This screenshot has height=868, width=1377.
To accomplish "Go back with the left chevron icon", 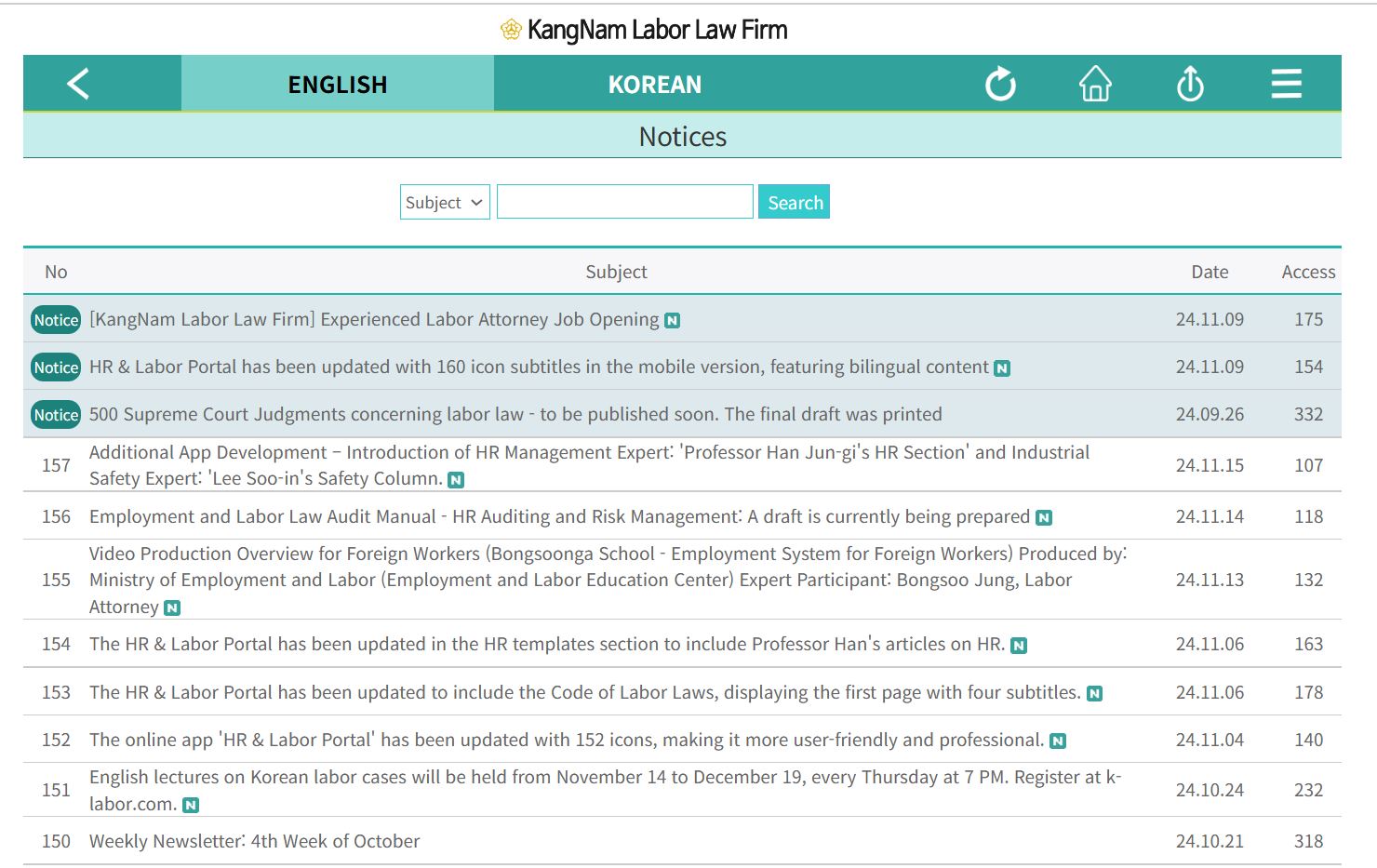I will tap(78, 84).
